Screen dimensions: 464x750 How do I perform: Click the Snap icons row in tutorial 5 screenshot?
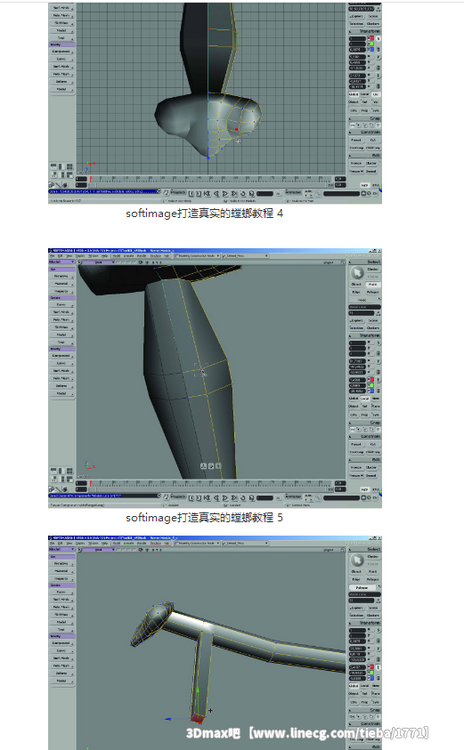point(365,430)
